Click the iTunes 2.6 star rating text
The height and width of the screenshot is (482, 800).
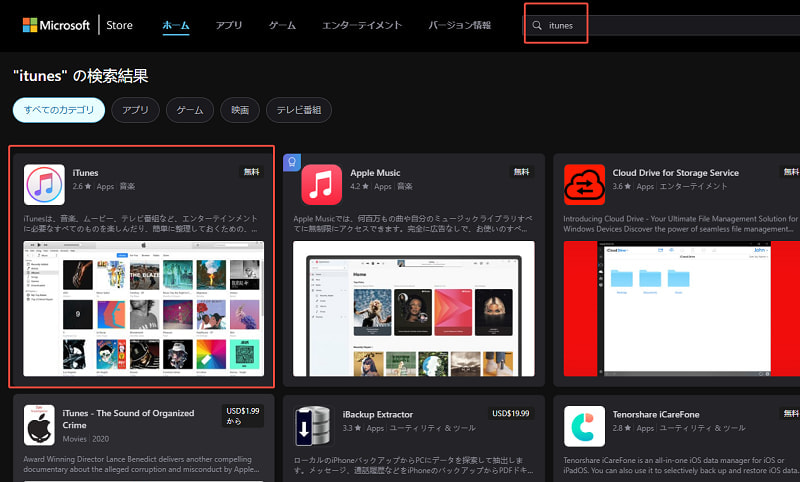(82, 186)
